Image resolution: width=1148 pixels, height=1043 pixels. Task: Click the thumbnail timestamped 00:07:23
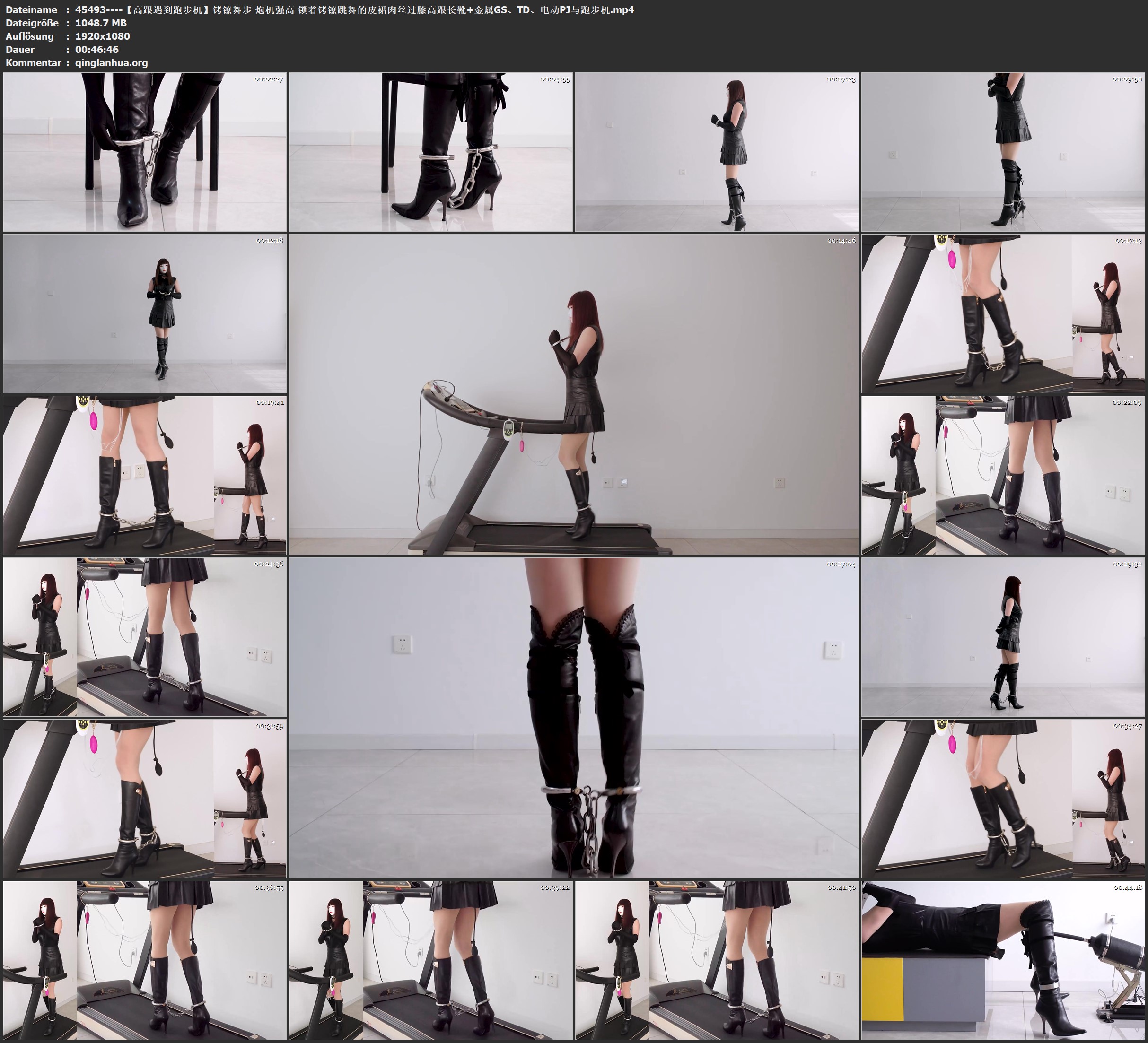tap(716, 151)
